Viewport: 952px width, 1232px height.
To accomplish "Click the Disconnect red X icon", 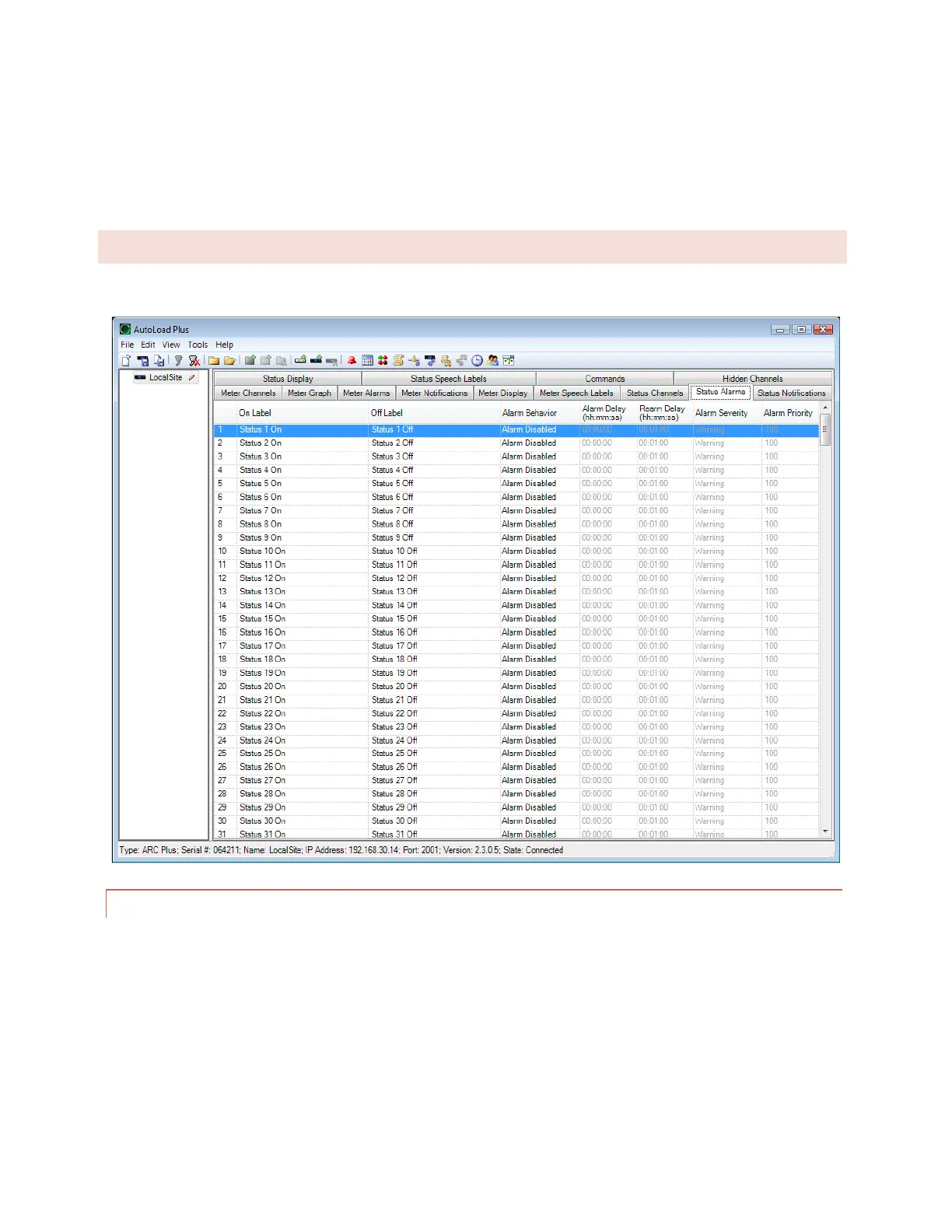I will [194, 361].
